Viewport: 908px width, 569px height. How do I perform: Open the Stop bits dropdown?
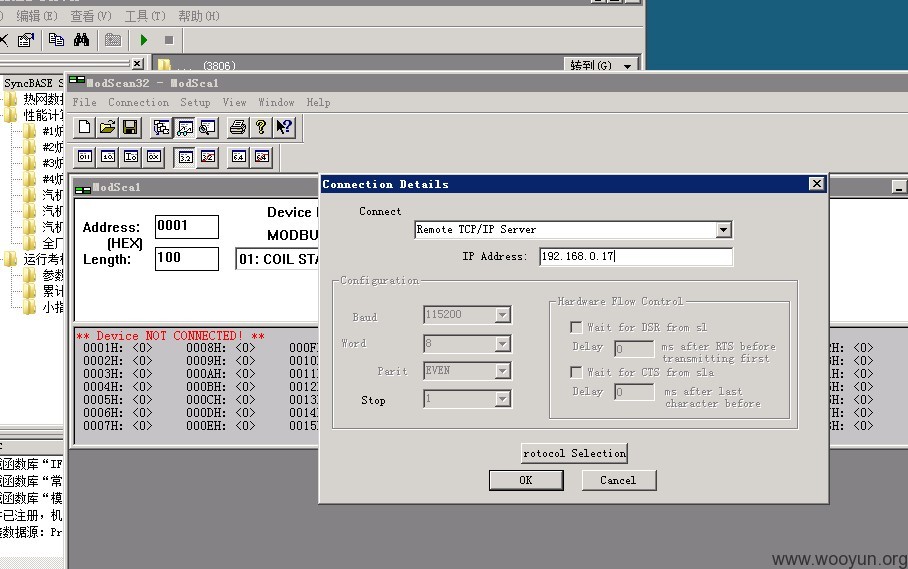503,399
